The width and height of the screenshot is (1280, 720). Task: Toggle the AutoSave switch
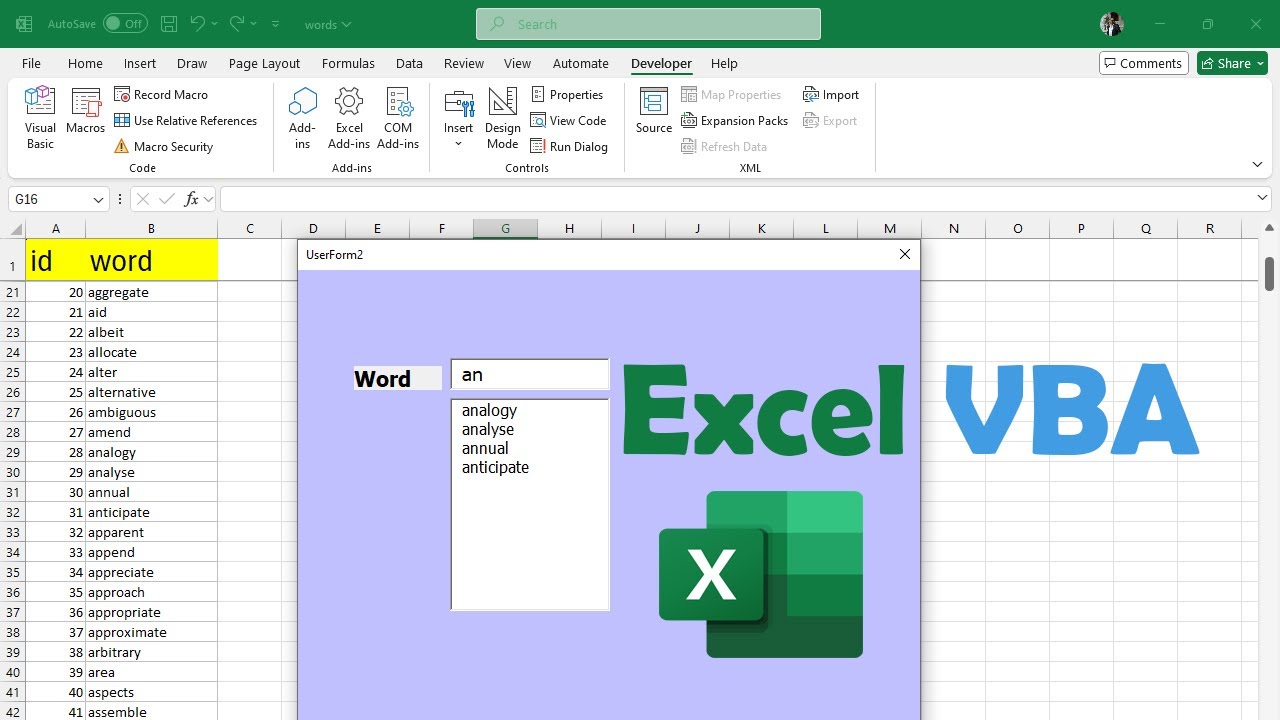coord(125,23)
